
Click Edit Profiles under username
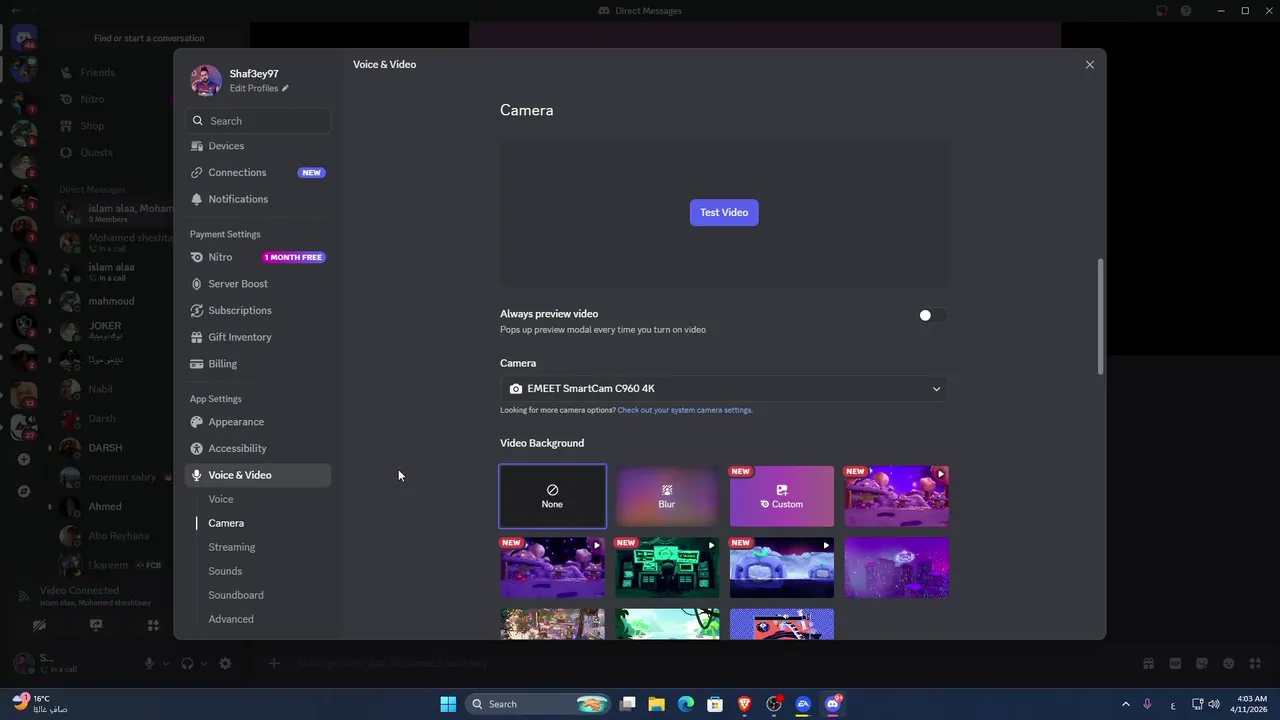pyautogui.click(x=254, y=88)
